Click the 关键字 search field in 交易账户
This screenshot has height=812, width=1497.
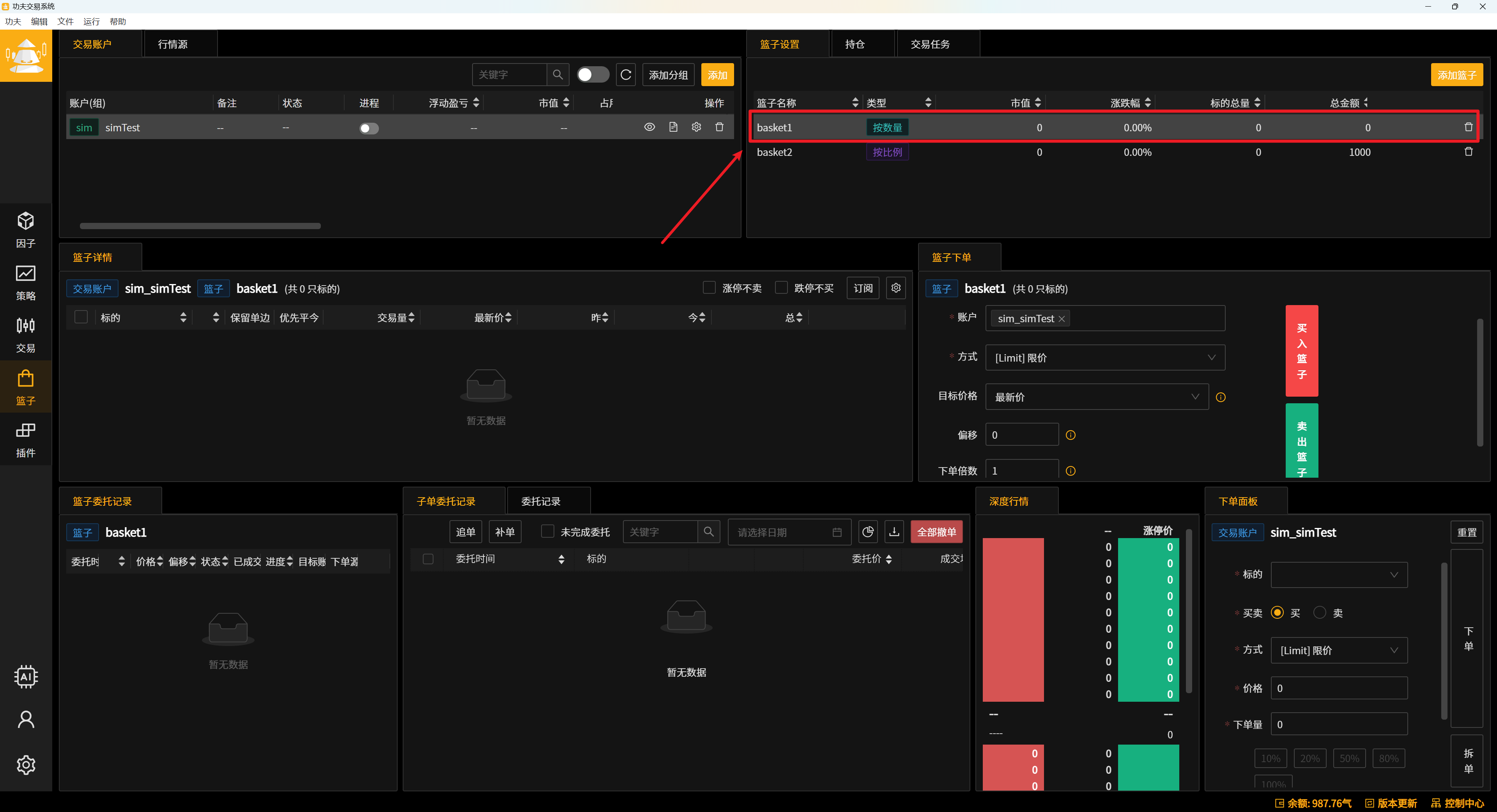pos(509,75)
